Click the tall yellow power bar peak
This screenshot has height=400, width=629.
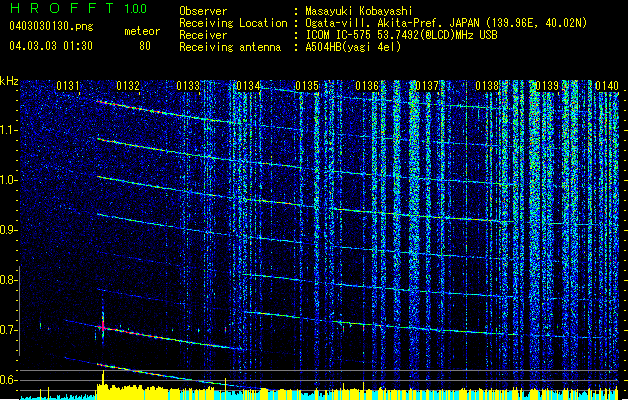coord(102,380)
